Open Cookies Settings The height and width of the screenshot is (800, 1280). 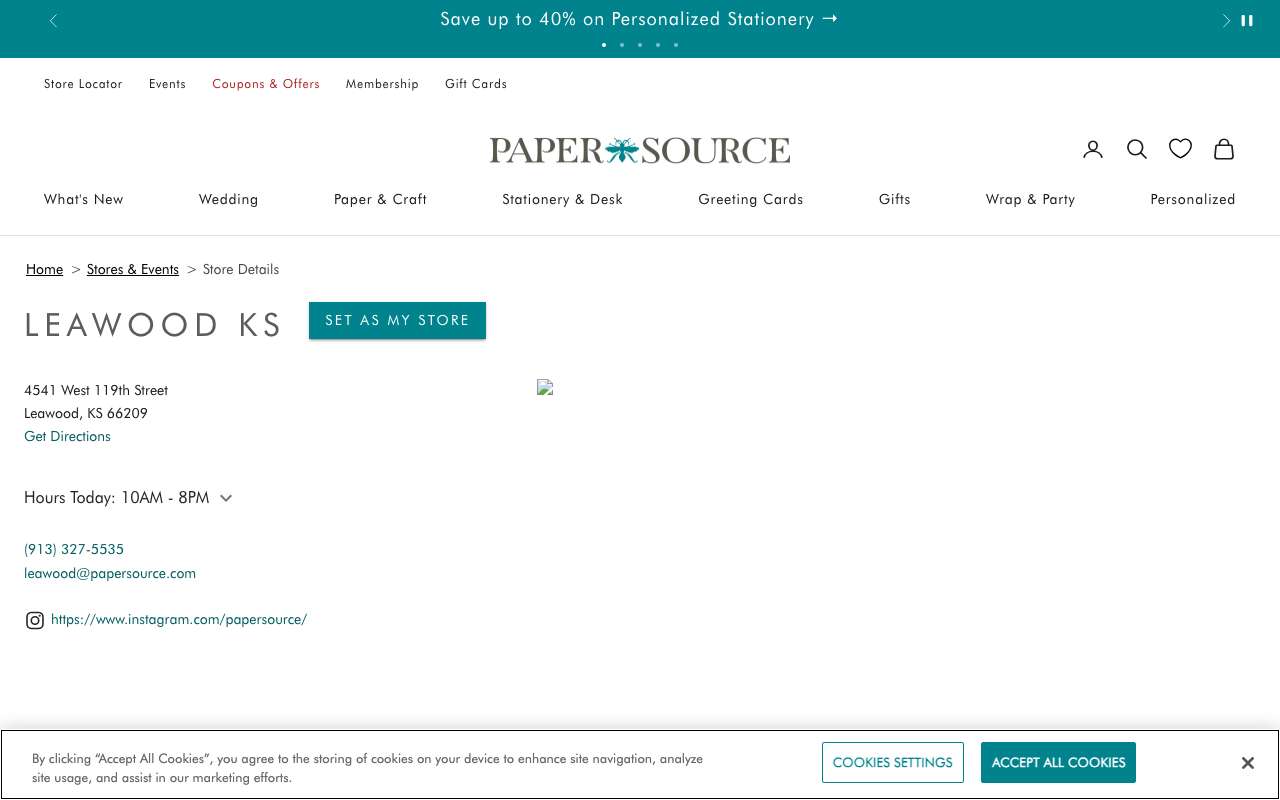coord(893,763)
